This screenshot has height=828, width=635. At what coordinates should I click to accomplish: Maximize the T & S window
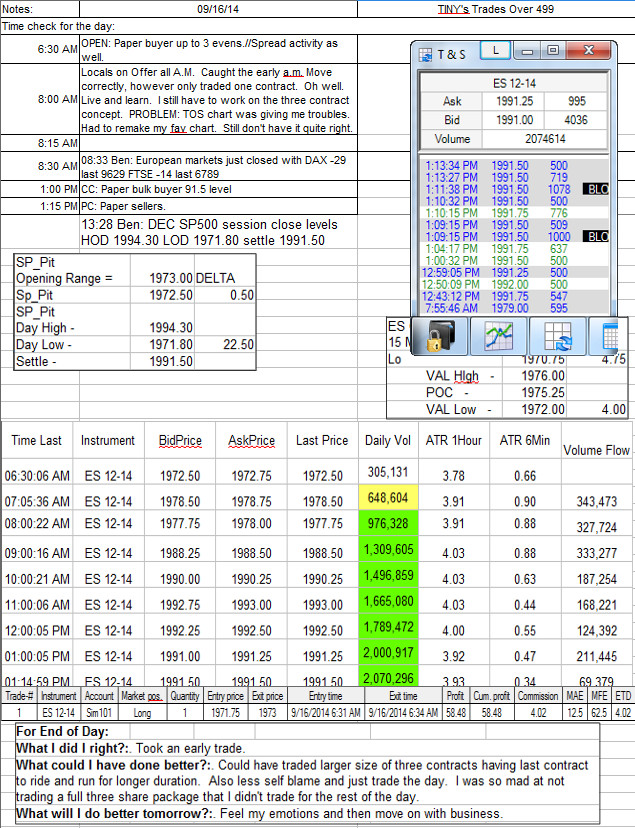552,51
